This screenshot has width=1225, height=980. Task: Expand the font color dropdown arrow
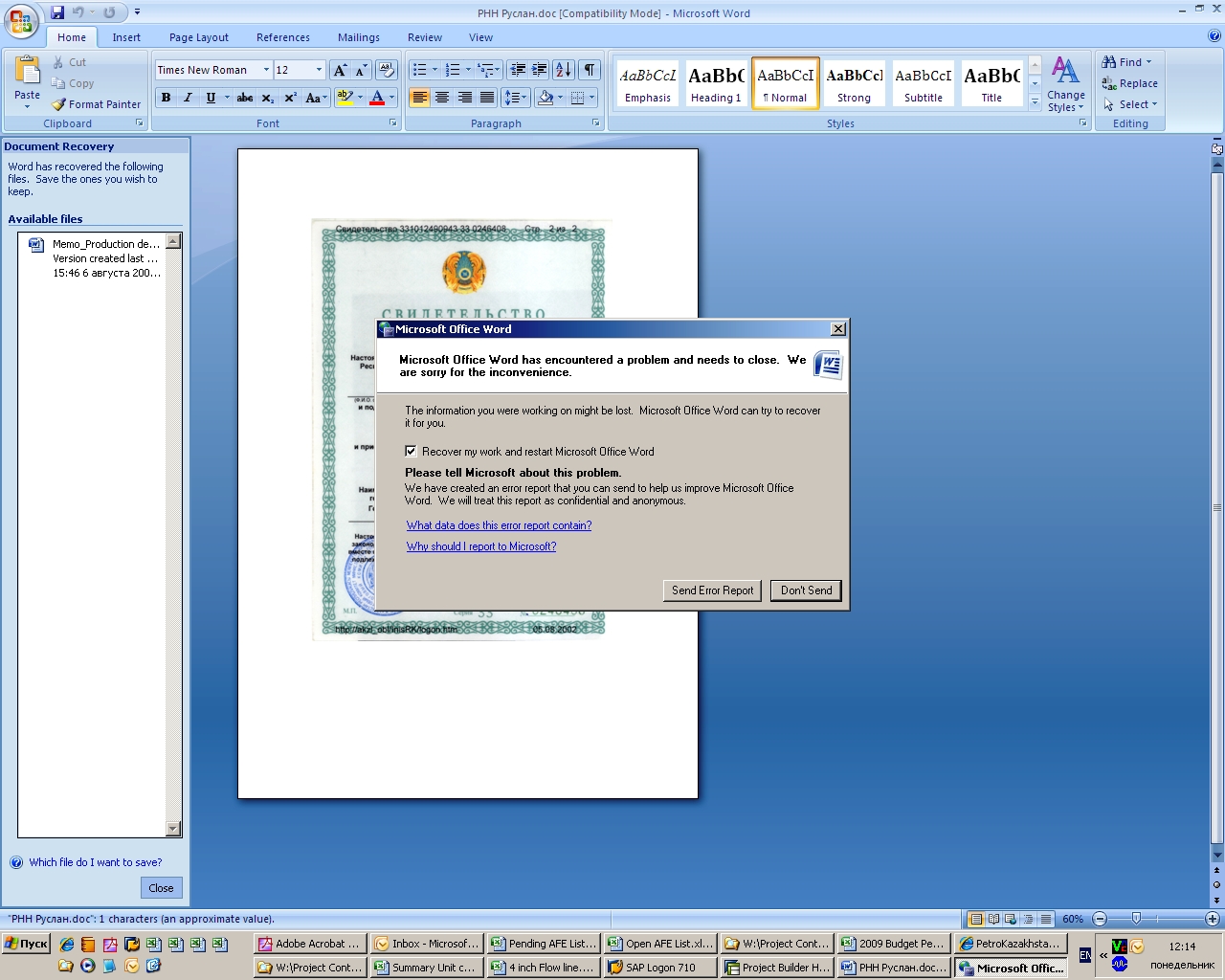click(391, 98)
